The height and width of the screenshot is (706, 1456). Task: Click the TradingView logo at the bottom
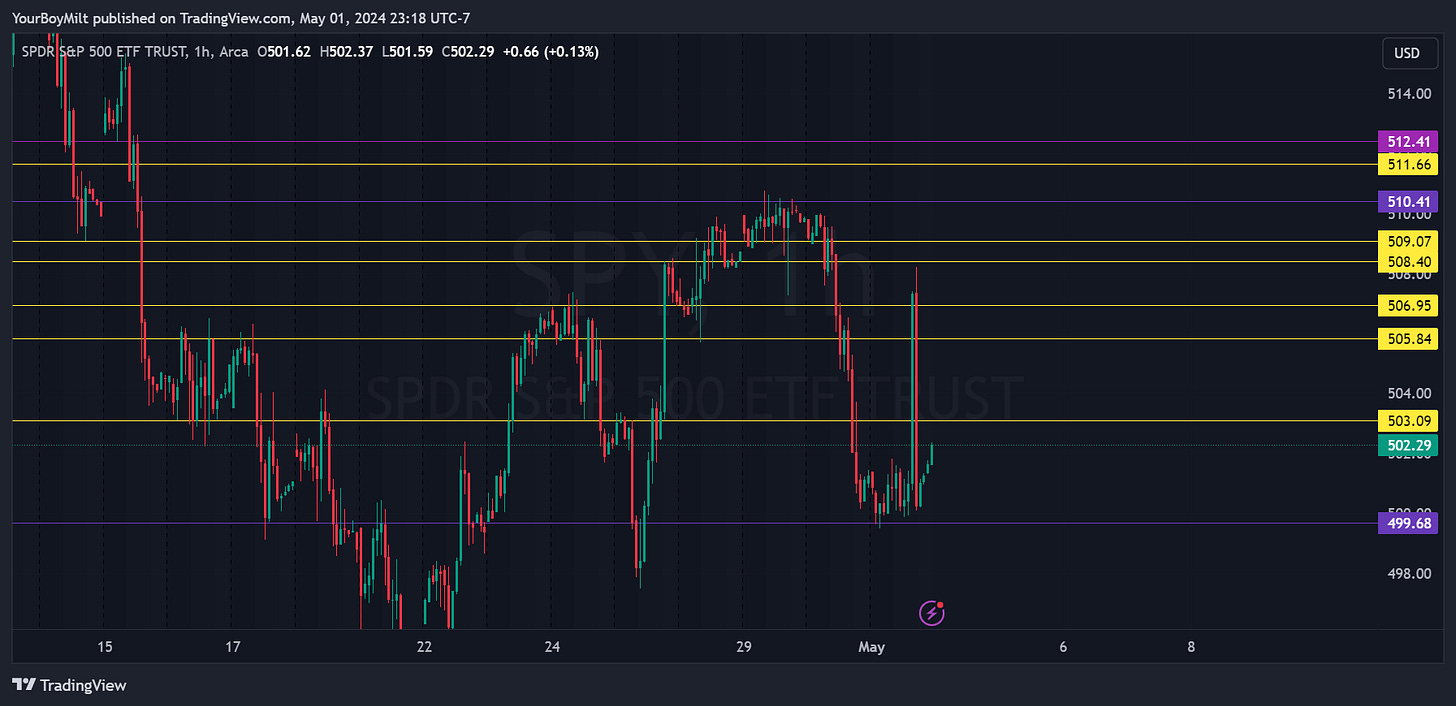pos(69,685)
